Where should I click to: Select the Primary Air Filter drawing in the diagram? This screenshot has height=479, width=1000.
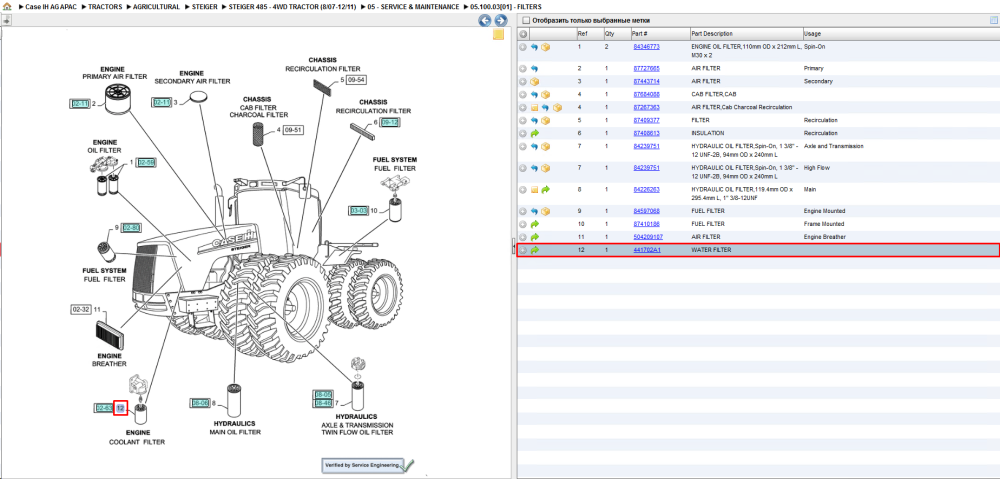click(x=117, y=99)
